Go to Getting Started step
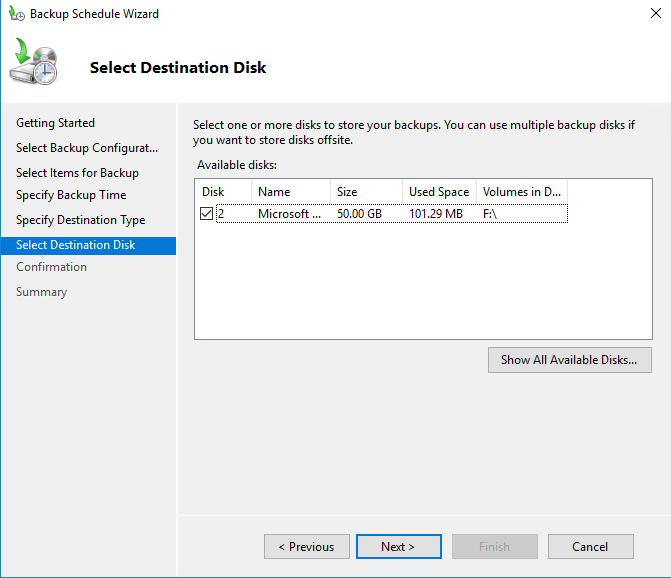Viewport: 671px width, 578px height. tap(55, 123)
